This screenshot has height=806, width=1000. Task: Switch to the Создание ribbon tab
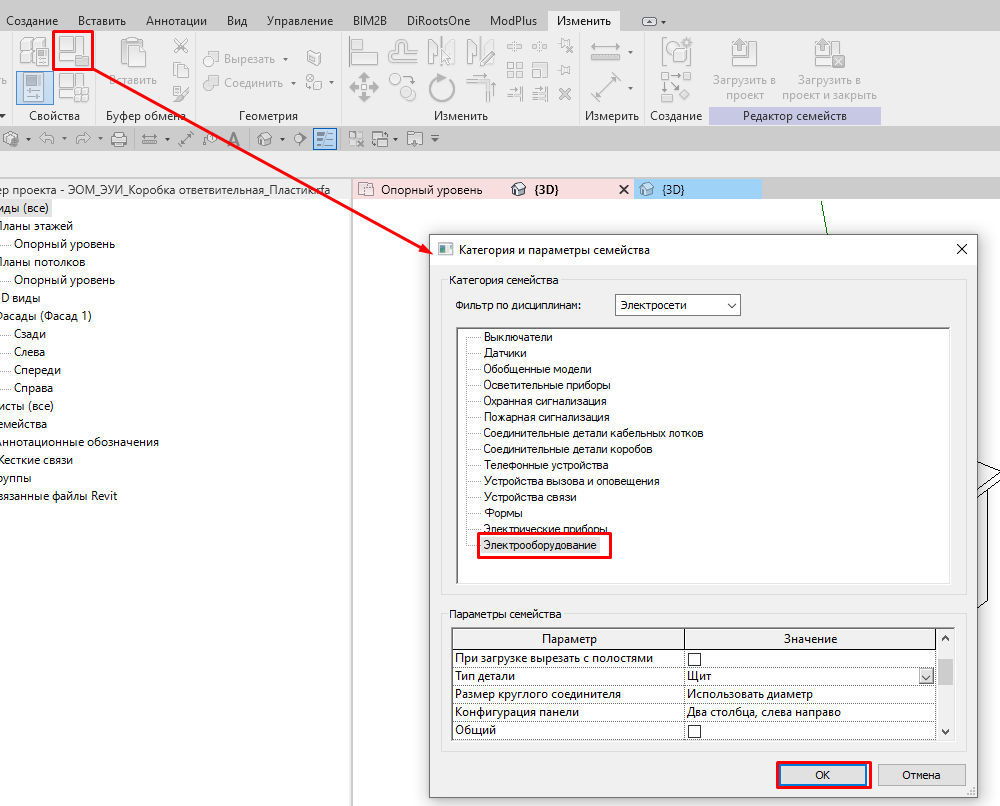tap(32, 20)
